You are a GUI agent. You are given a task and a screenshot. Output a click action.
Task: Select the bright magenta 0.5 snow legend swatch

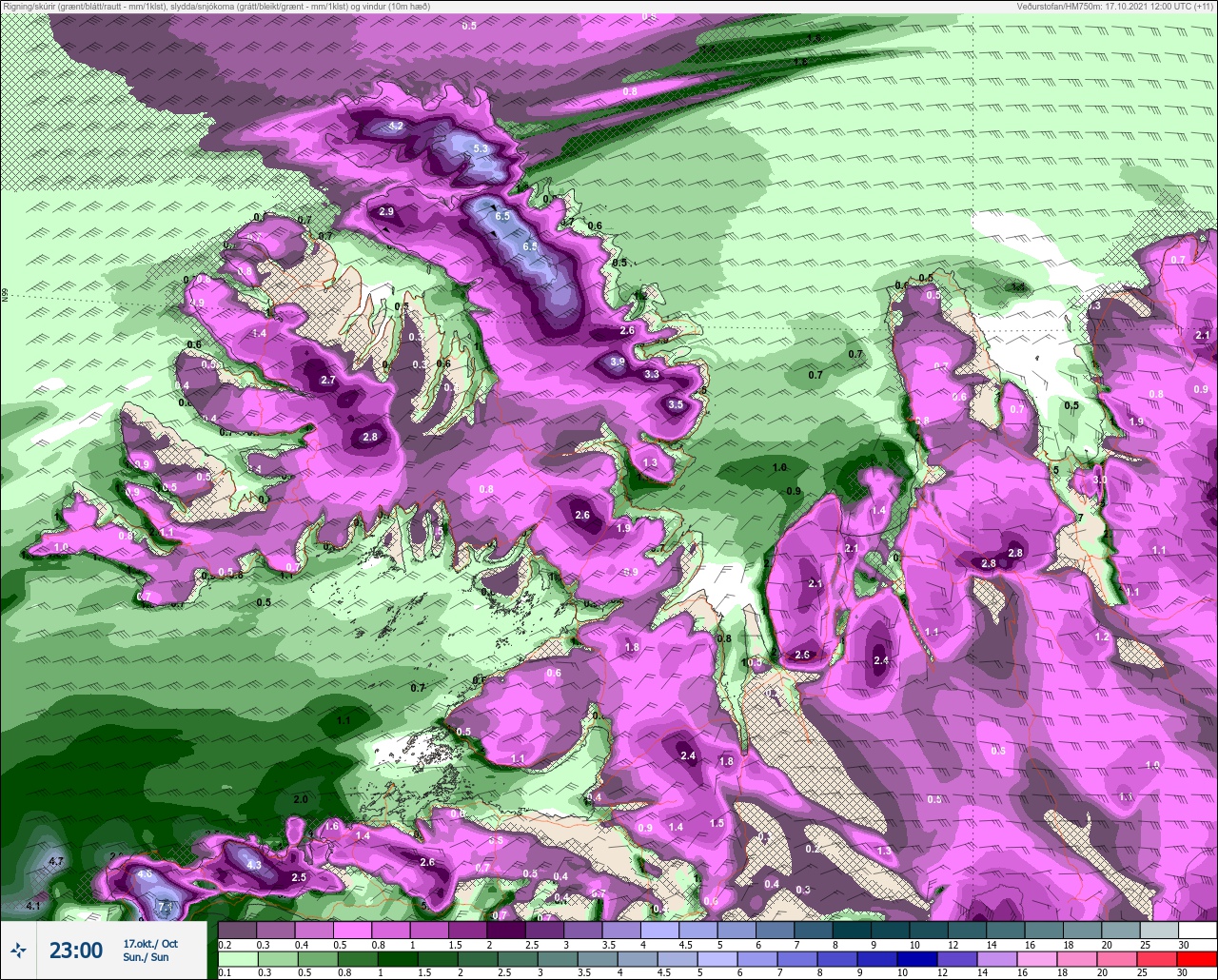[x=352, y=930]
